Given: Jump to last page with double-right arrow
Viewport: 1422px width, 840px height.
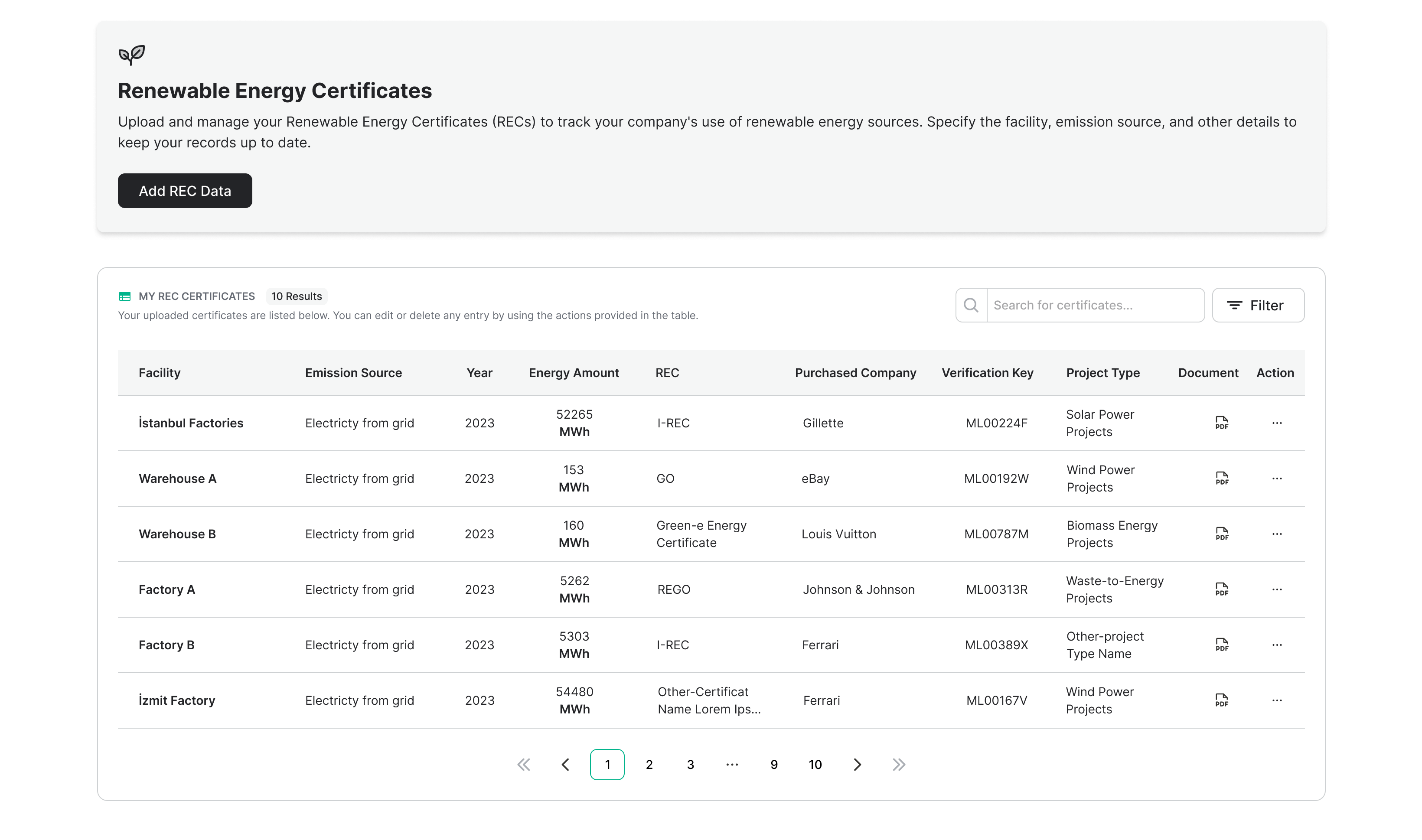Looking at the screenshot, I should click(899, 765).
